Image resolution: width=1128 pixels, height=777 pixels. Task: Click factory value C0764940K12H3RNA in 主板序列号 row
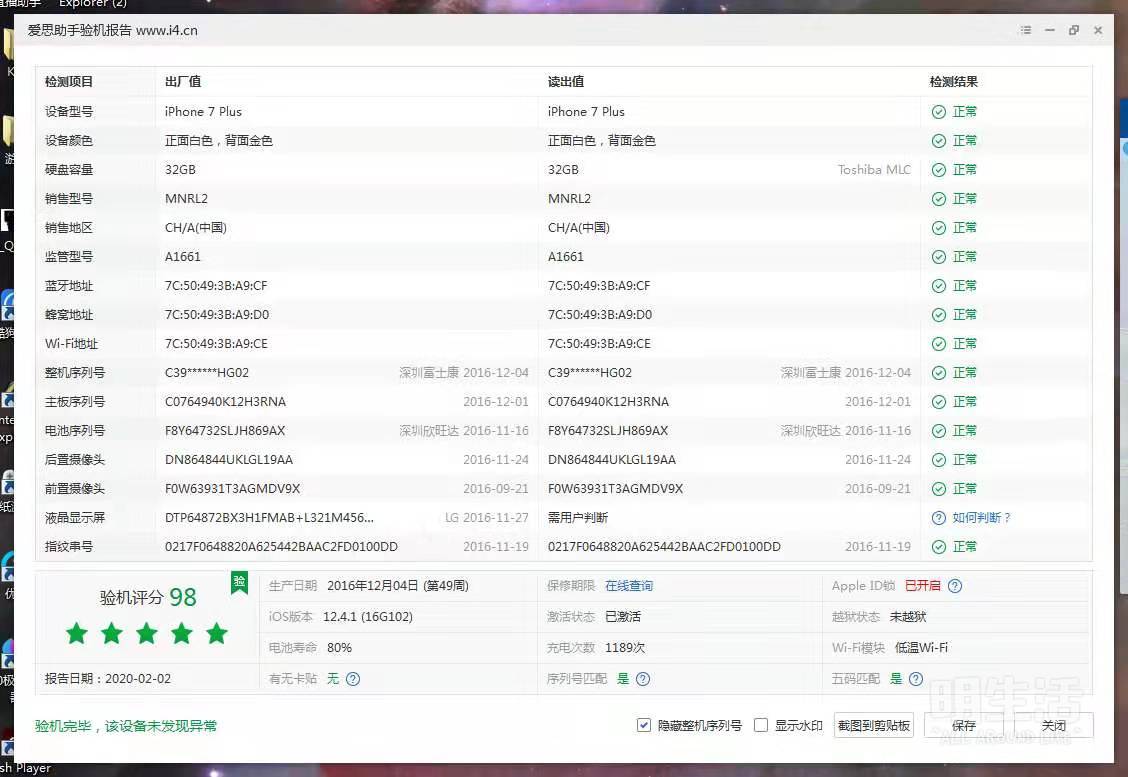225,401
